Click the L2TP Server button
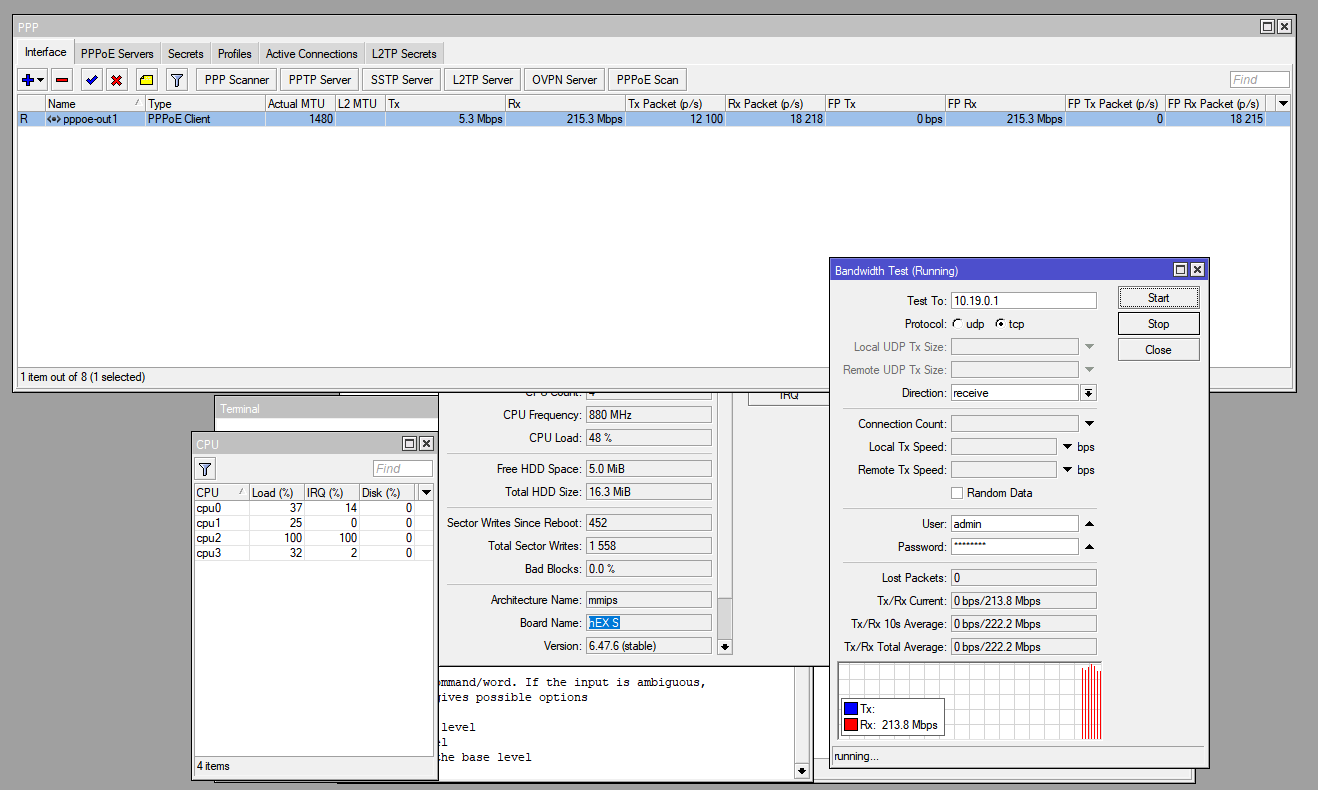 pos(482,80)
